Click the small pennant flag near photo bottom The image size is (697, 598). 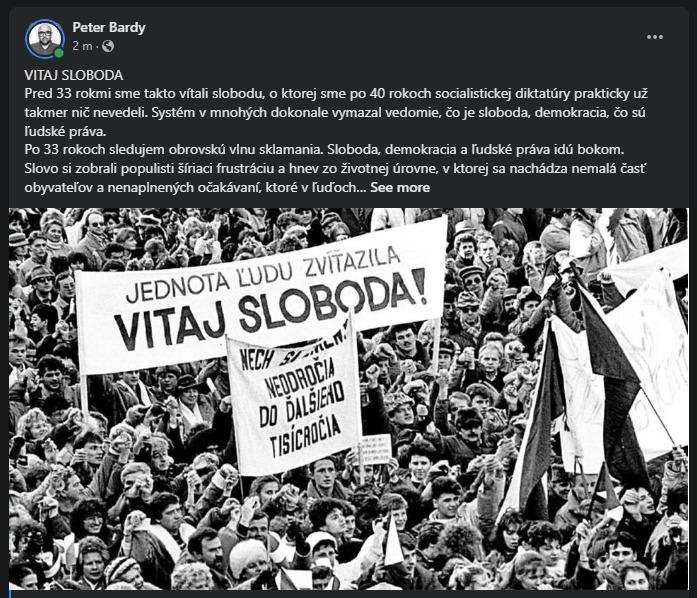tap(394, 539)
